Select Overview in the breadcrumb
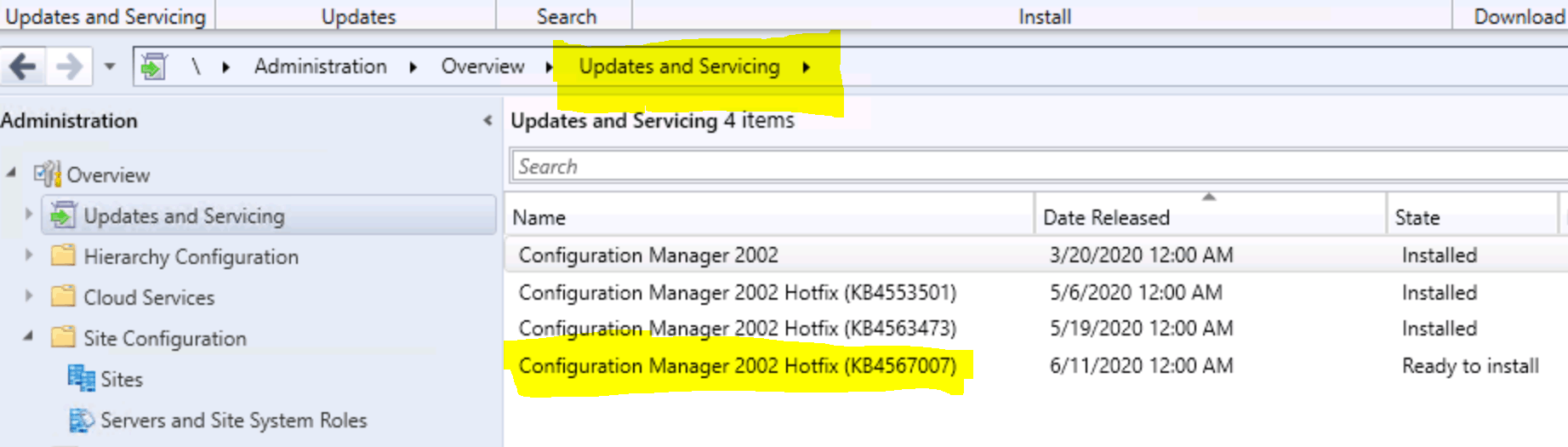Screen dimensions: 1568x447 click(482, 66)
